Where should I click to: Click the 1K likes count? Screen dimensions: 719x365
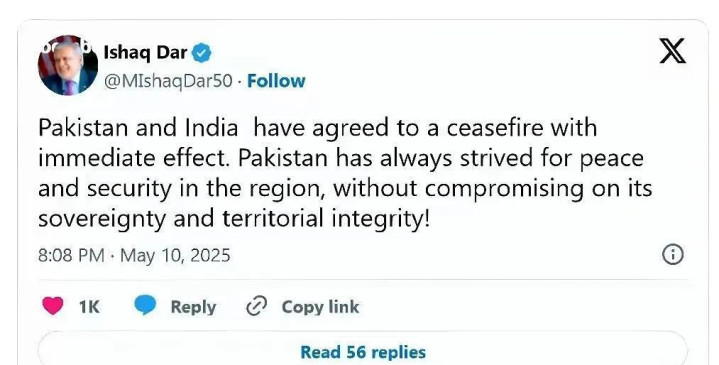[89, 307]
